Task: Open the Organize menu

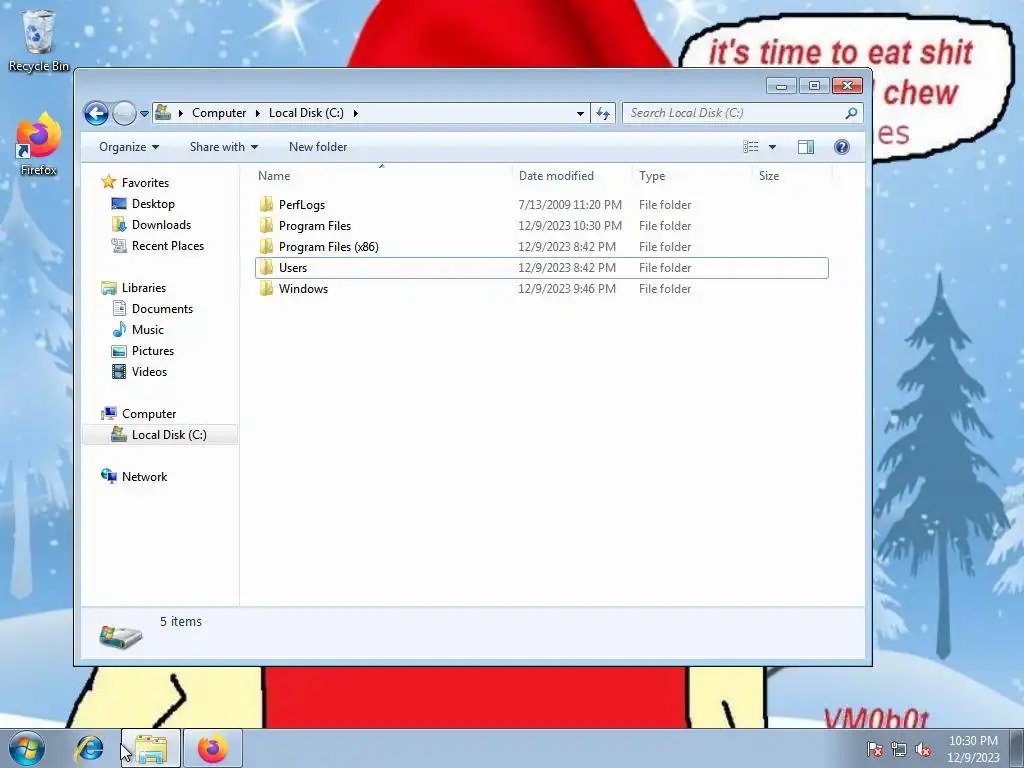Action: (x=129, y=147)
